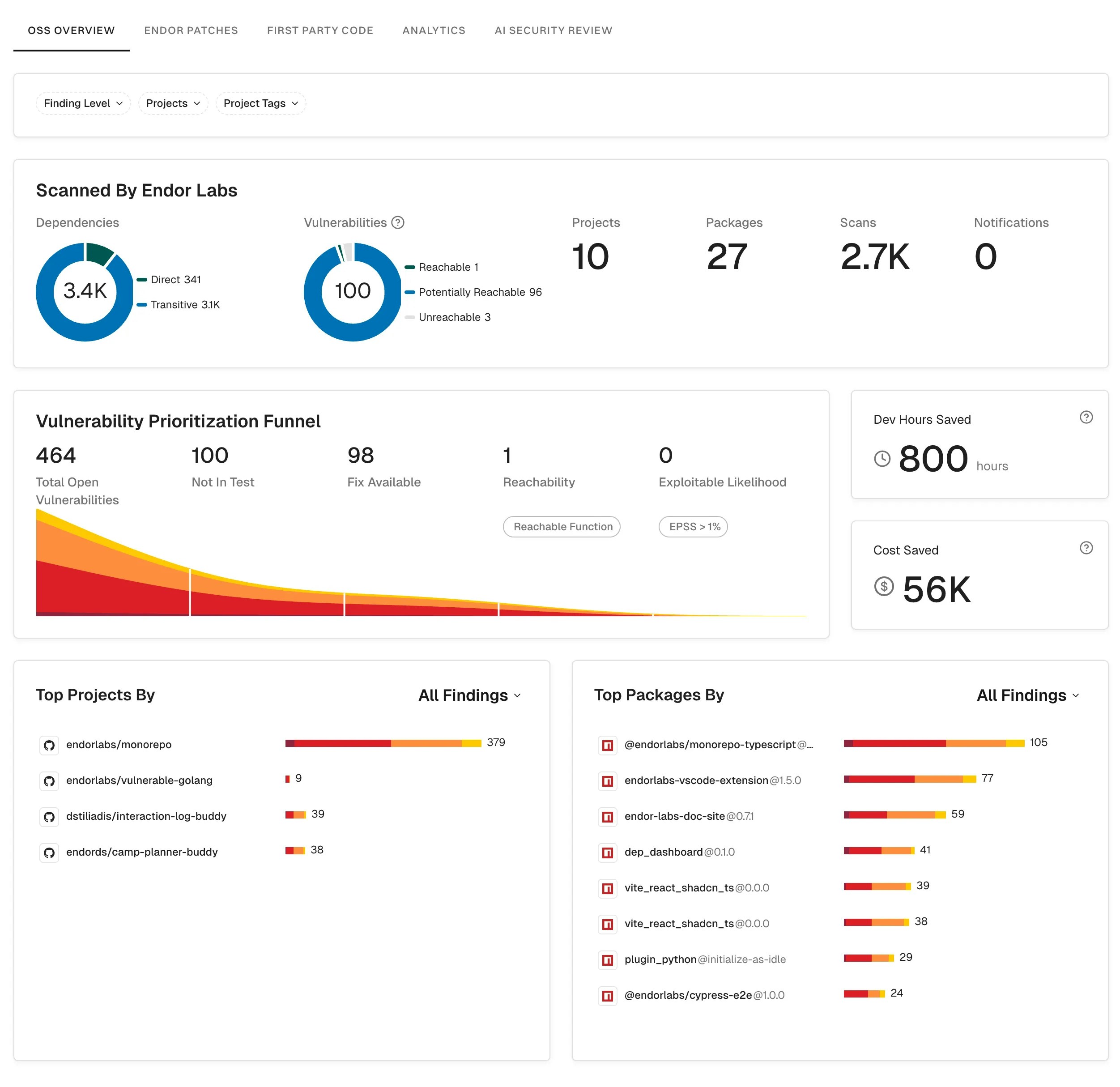Screen dimensions: 1120x1087
Task: Open the endorlabs/vulnerable-golang project
Action: coord(140,780)
